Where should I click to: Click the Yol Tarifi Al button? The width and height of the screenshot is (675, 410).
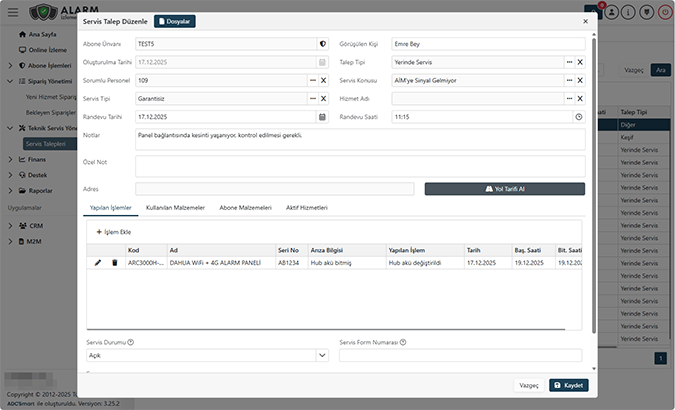[x=504, y=189]
